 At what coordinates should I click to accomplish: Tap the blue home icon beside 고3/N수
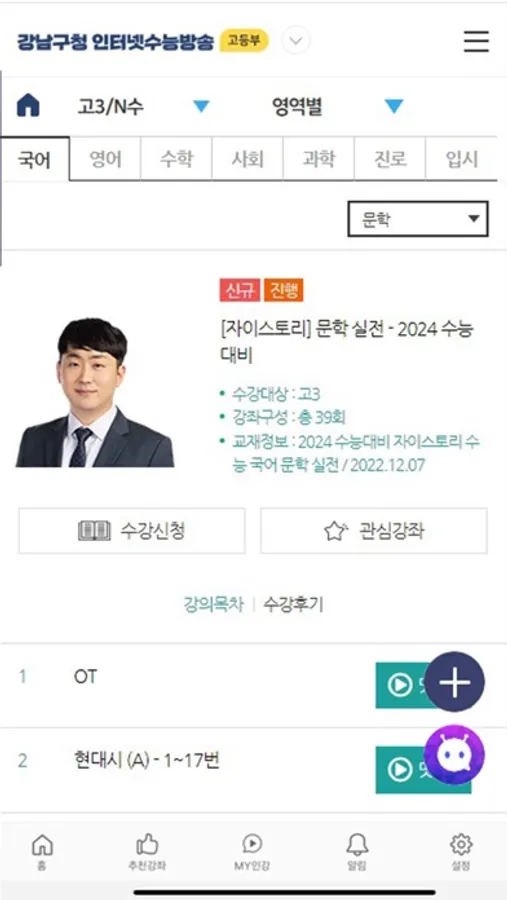point(28,106)
